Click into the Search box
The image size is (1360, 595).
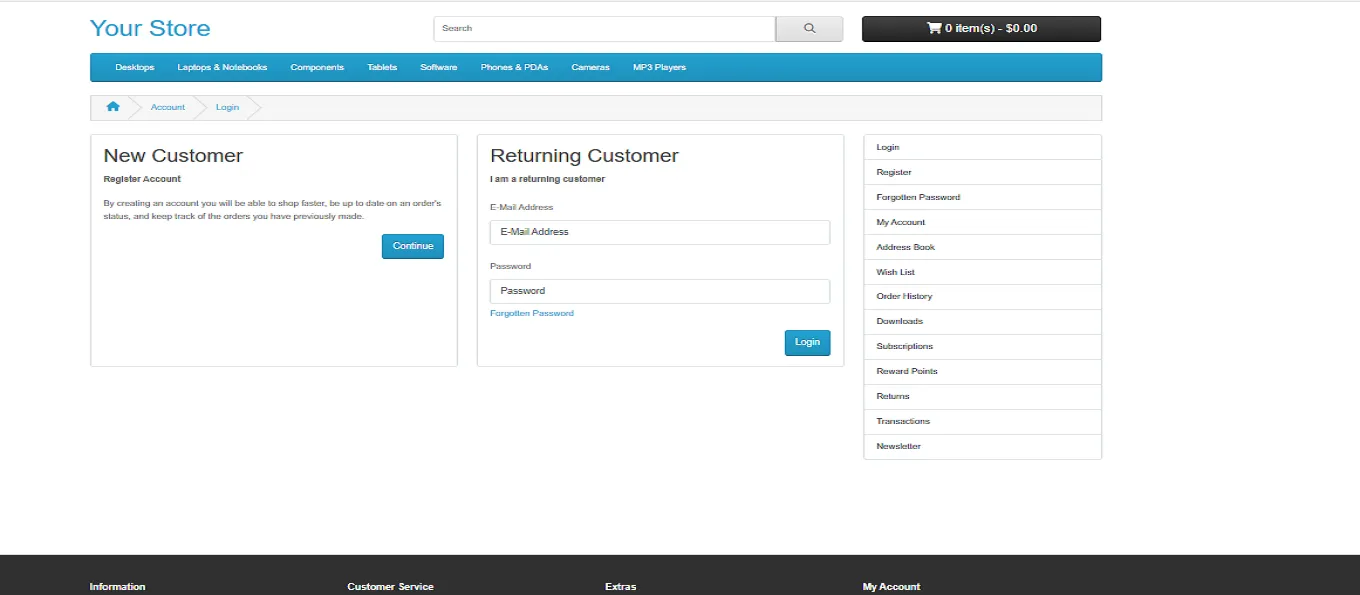coord(604,29)
